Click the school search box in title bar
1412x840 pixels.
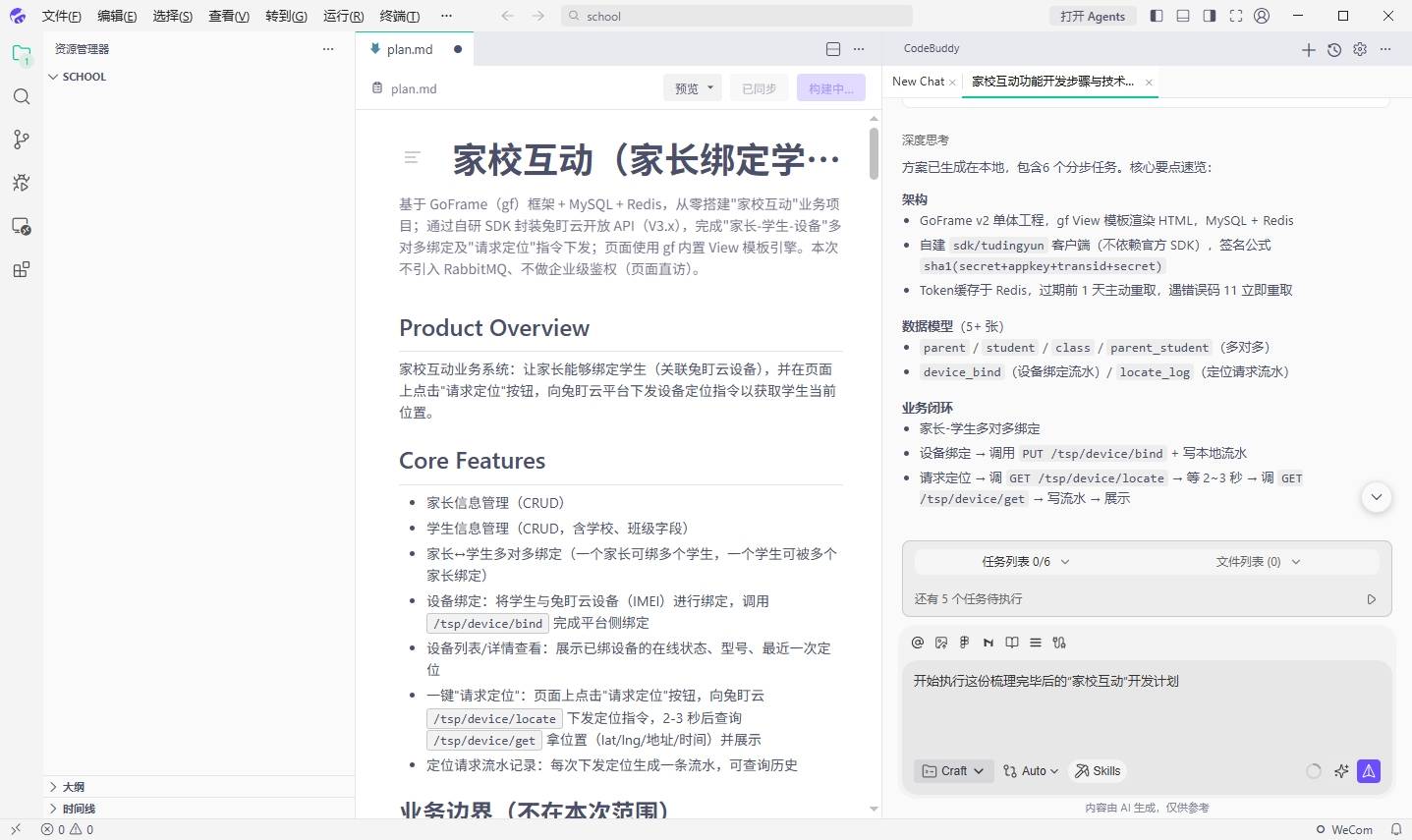click(x=737, y=16)
